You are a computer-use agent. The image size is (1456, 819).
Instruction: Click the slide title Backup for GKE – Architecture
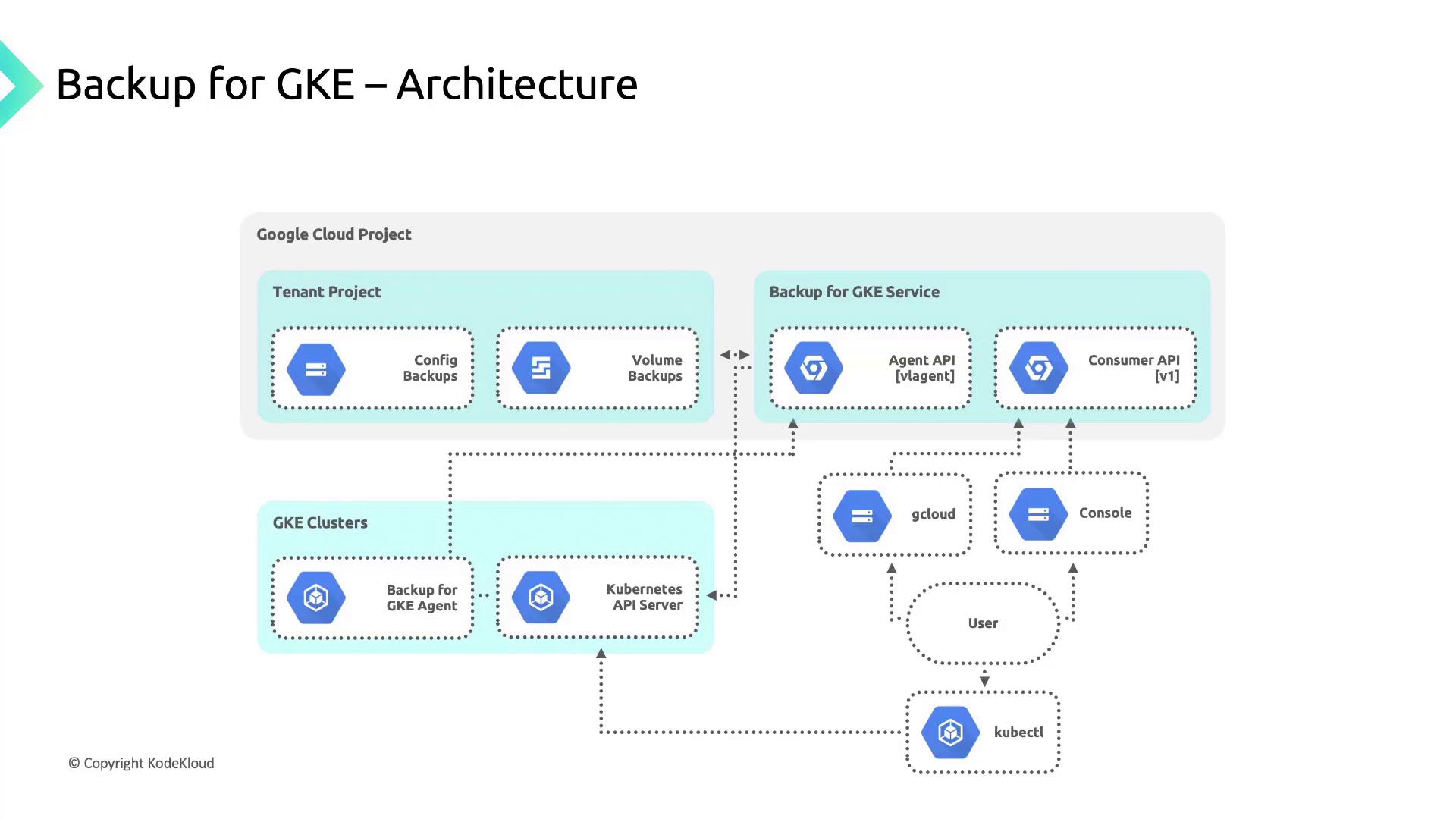[347, 84]
